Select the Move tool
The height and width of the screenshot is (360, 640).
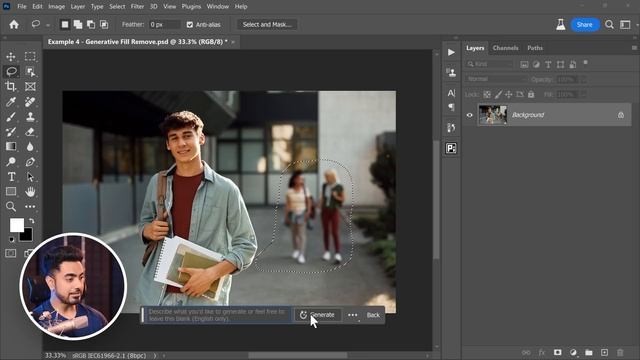11,56
